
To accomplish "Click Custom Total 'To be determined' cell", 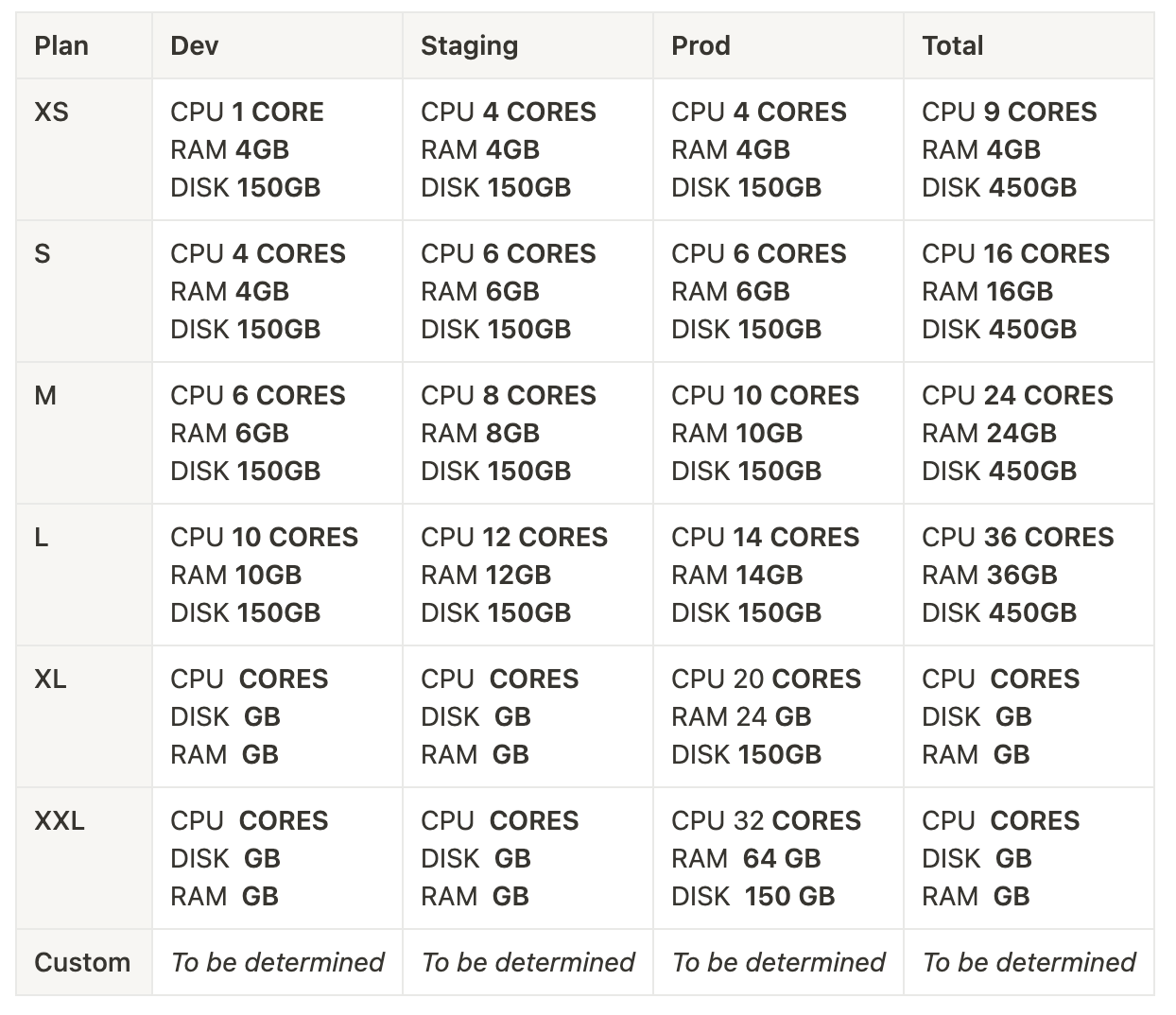I will click(x=1029, y=962).
